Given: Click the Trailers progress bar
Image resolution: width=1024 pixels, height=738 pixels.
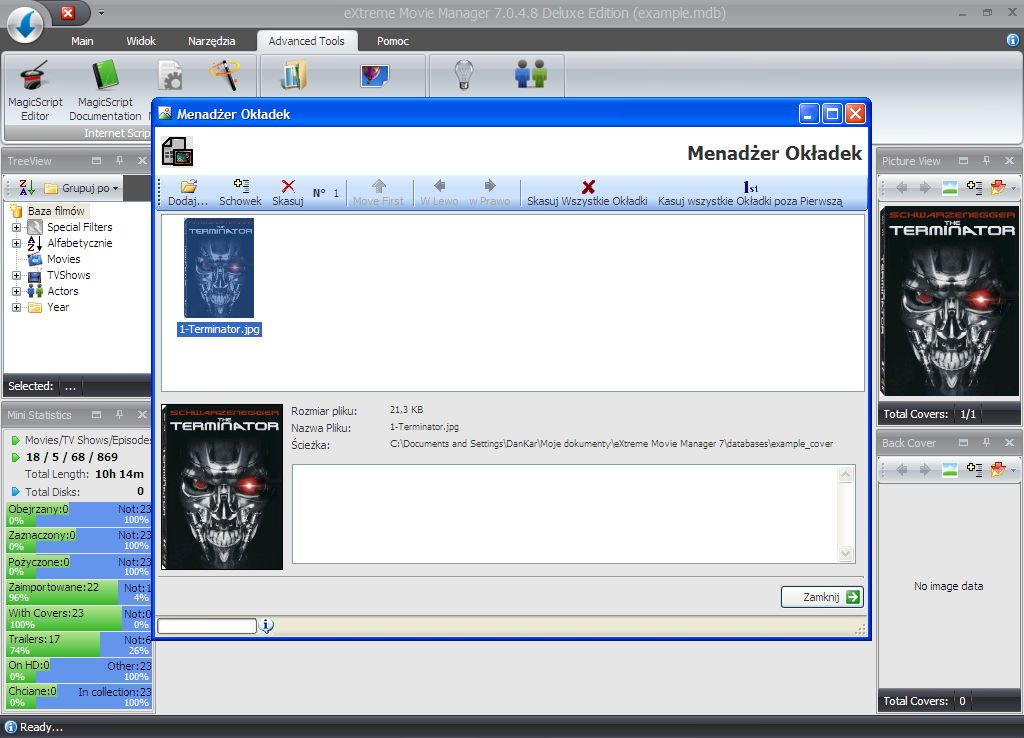Looking at the screenshot, I should (x=79, y=645).
